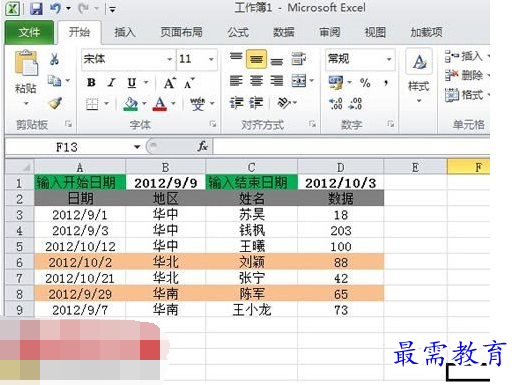515x385 pixels.
Task: Switch to the 数据 tab
Action: (x=283, y=32)
